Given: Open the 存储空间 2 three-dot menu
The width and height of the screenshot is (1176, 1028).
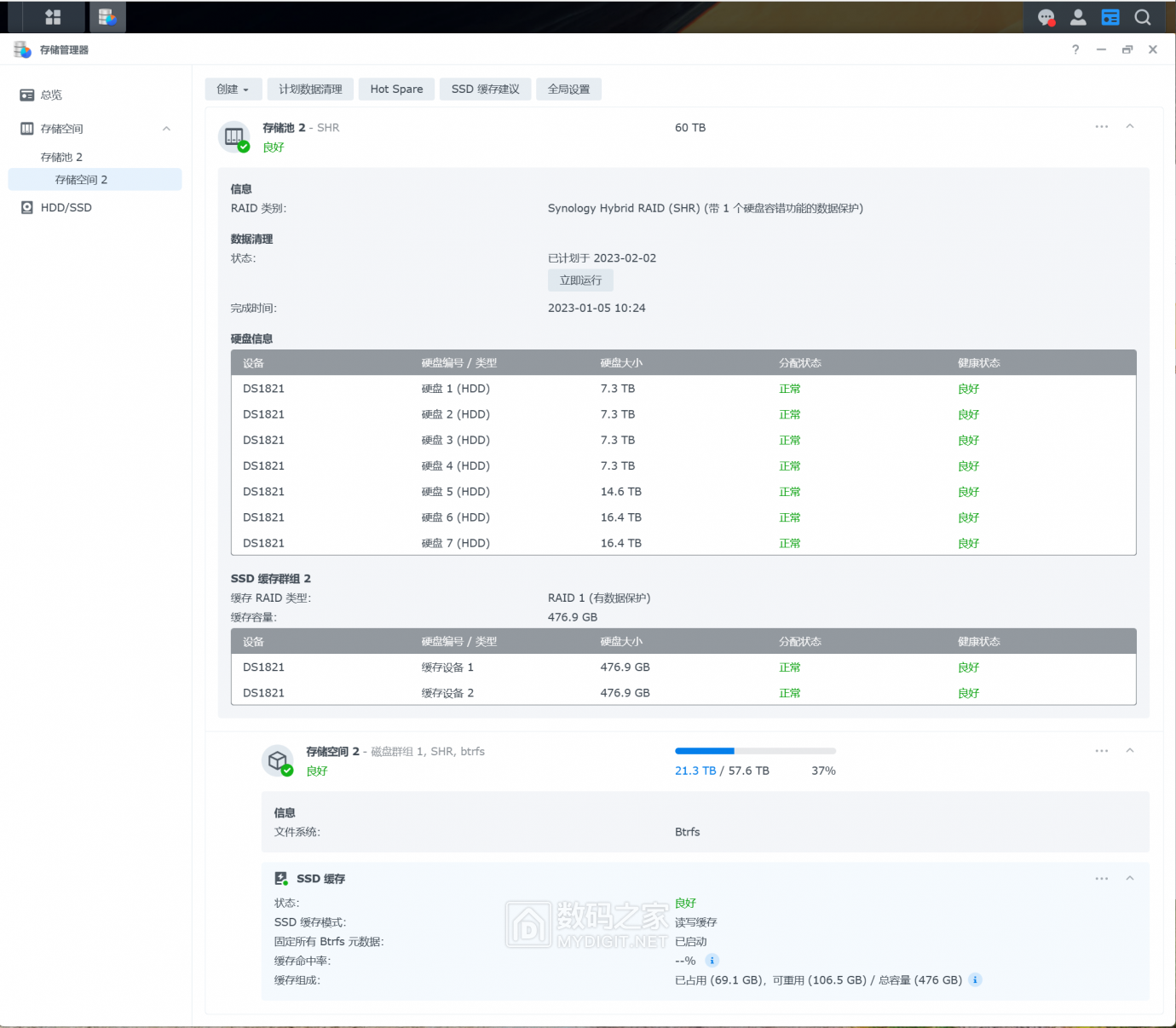Looking at the screenshot, I should (x=1102, y=751).
